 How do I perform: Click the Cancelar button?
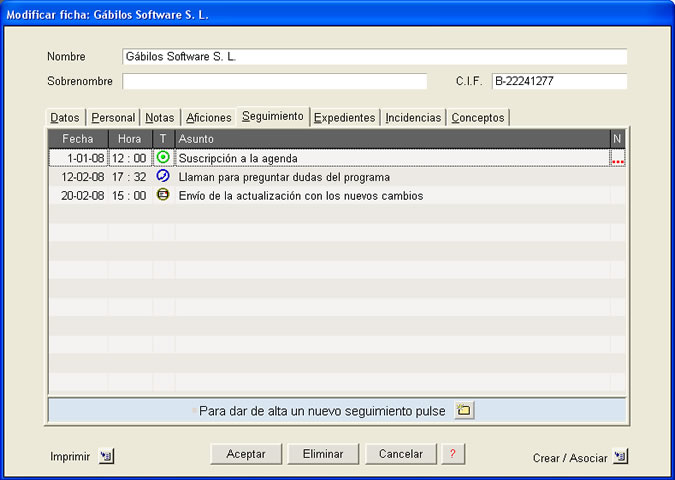tap(401, 454)
